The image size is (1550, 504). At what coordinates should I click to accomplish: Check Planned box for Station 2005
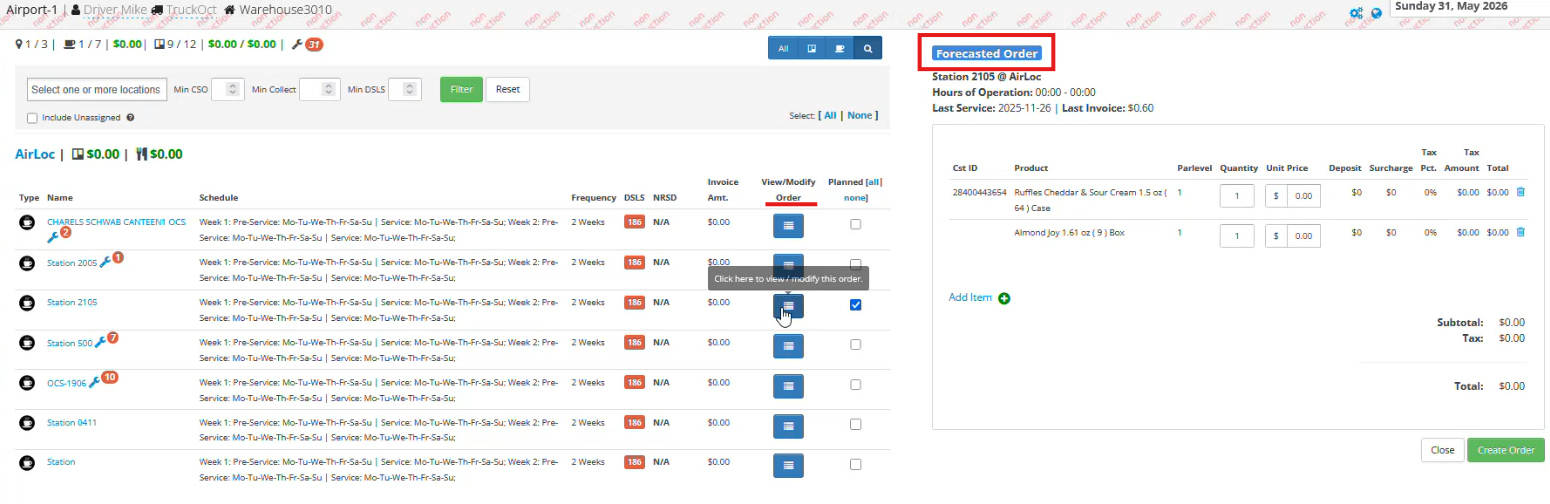coord(855,265)
